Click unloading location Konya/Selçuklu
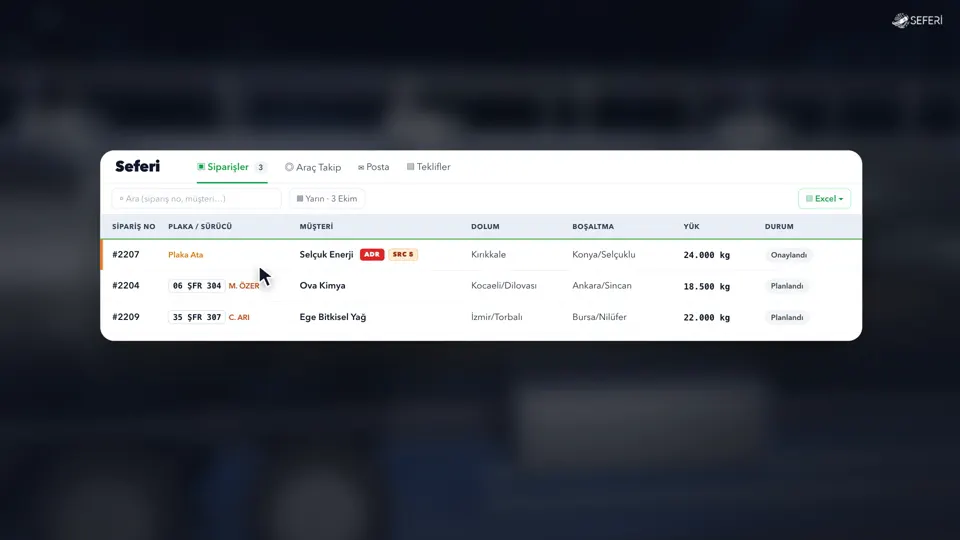 pos(604,255)
